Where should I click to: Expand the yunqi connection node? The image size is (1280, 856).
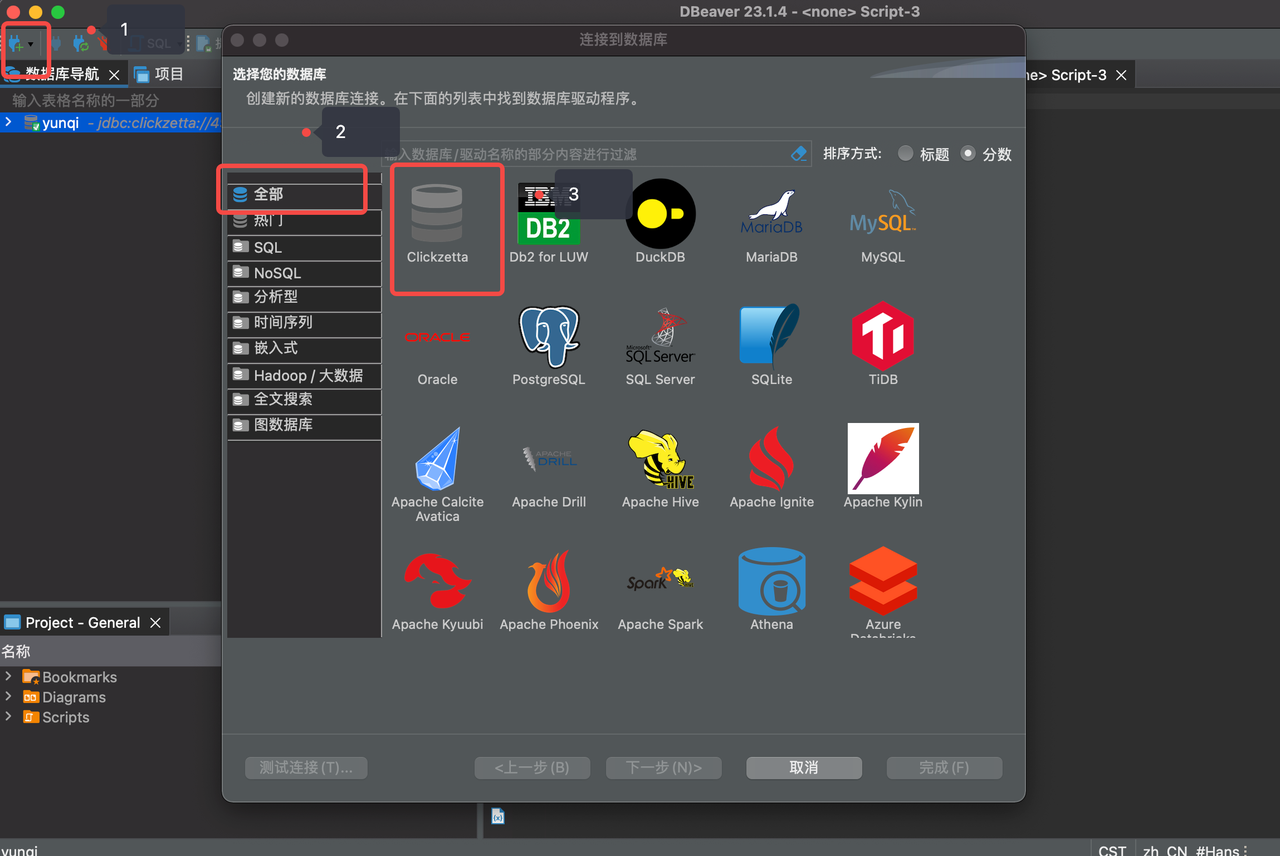click(9, 122)
